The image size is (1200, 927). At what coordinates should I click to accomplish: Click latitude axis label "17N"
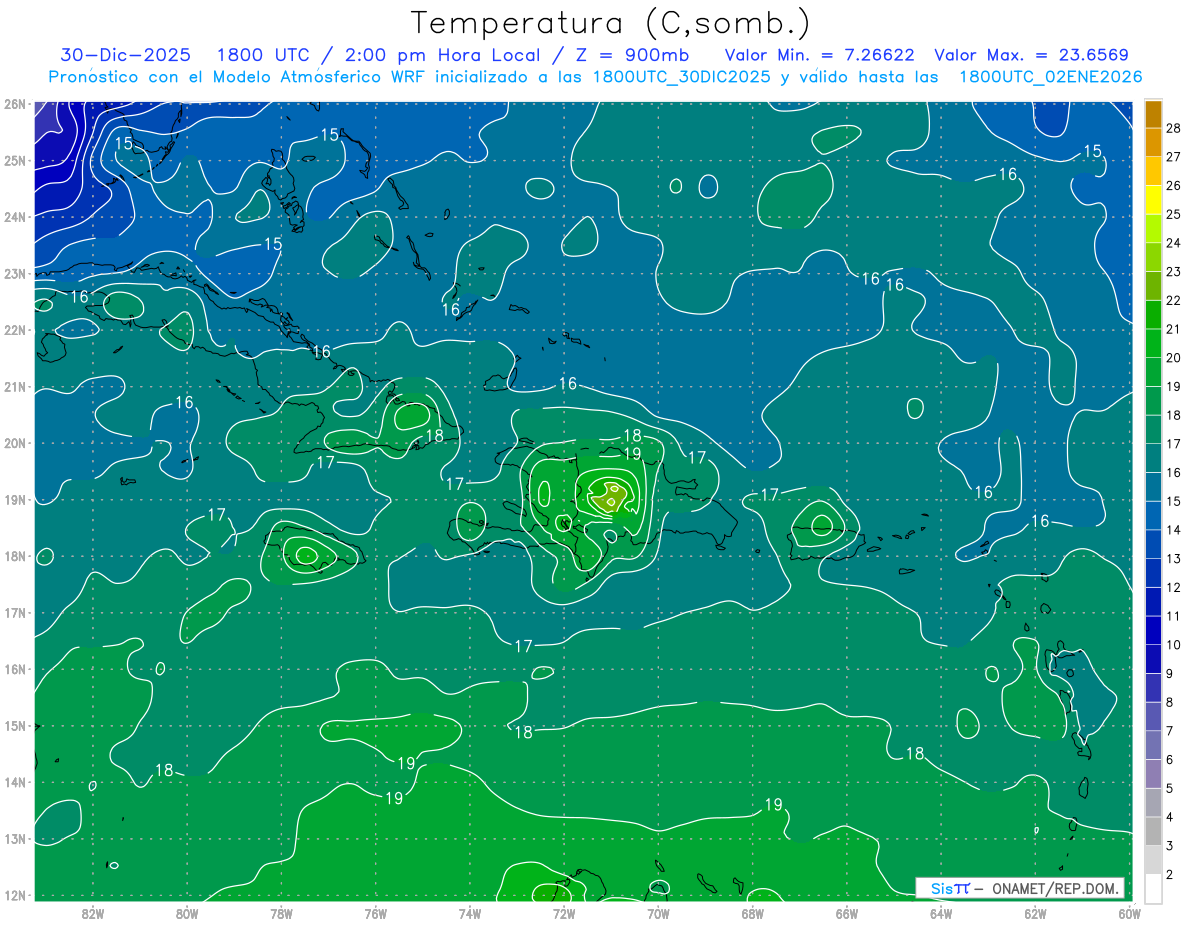(x=14, y=612)
